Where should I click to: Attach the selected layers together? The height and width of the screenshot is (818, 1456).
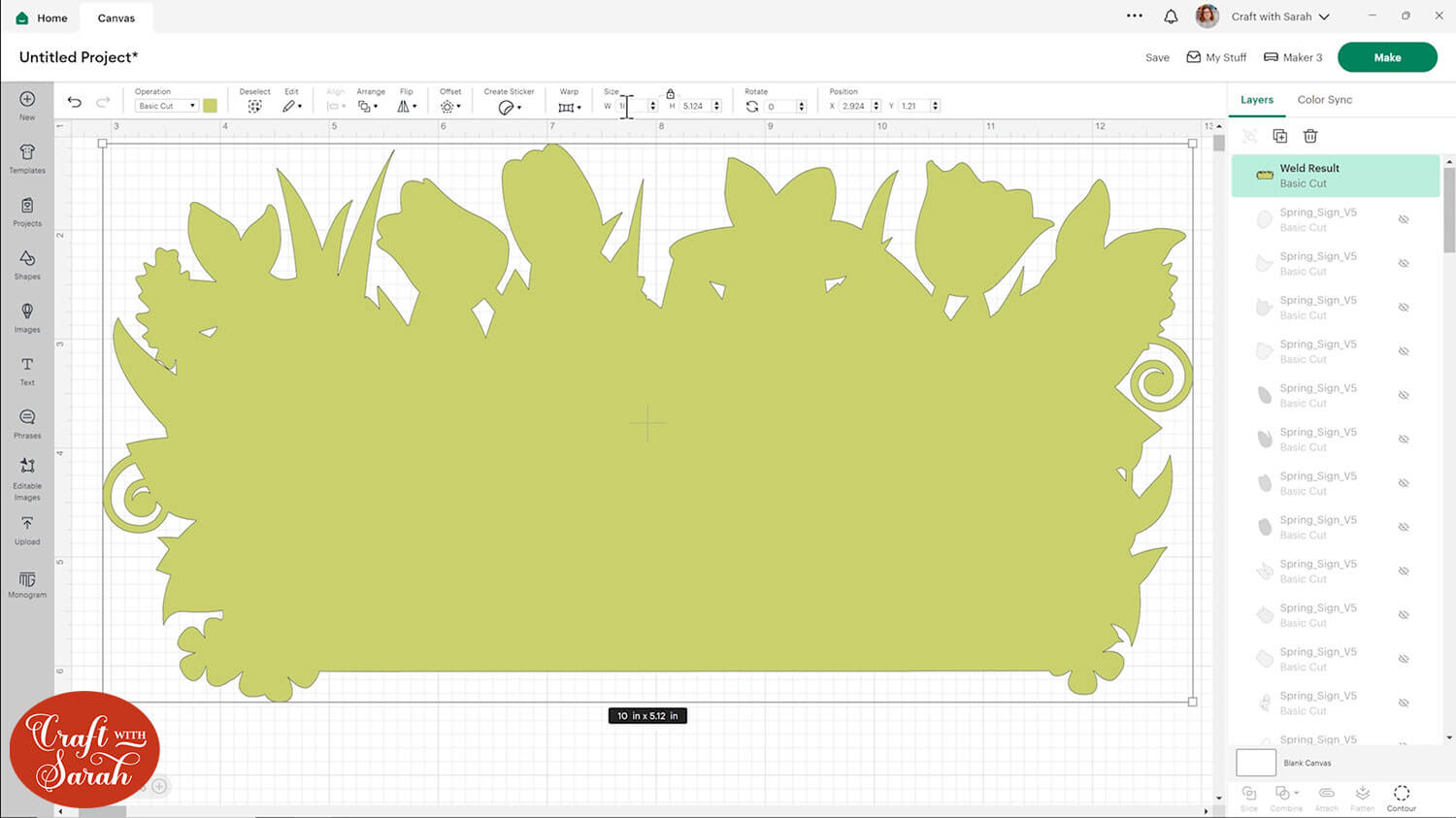click(1326, 798)
